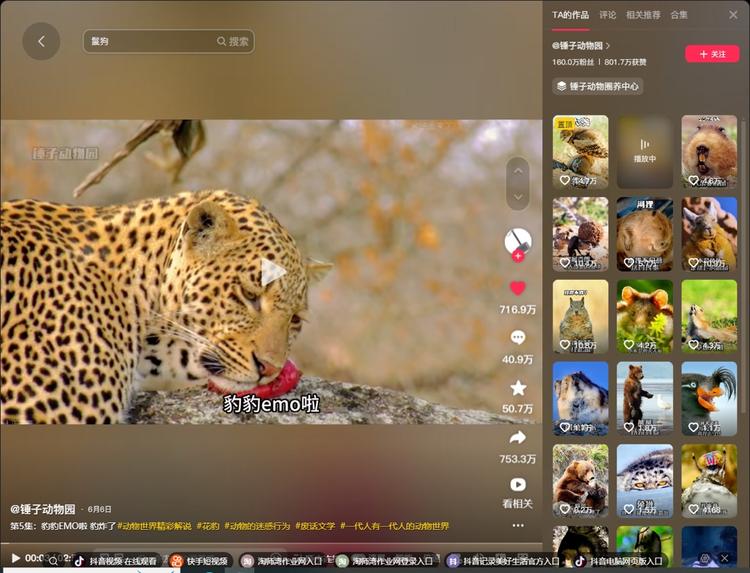Open the three-dot more options menu

pyautogui.click(x=517, y=525)
